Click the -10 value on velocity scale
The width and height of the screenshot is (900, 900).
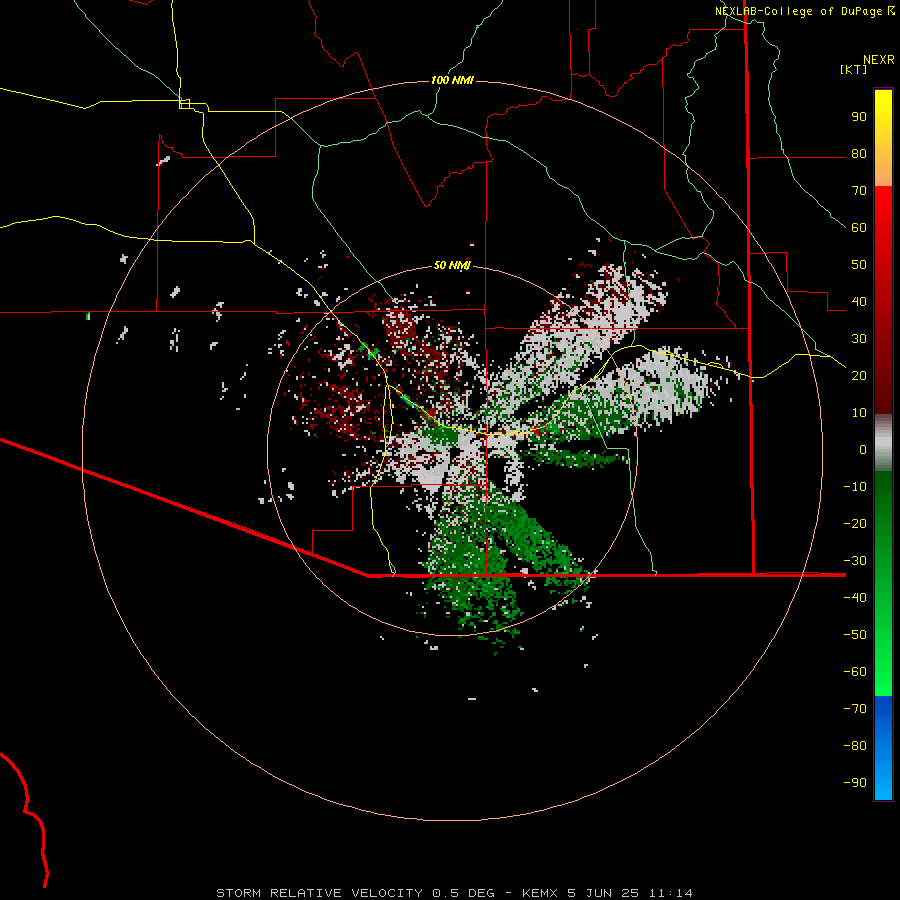pos(855,487)
